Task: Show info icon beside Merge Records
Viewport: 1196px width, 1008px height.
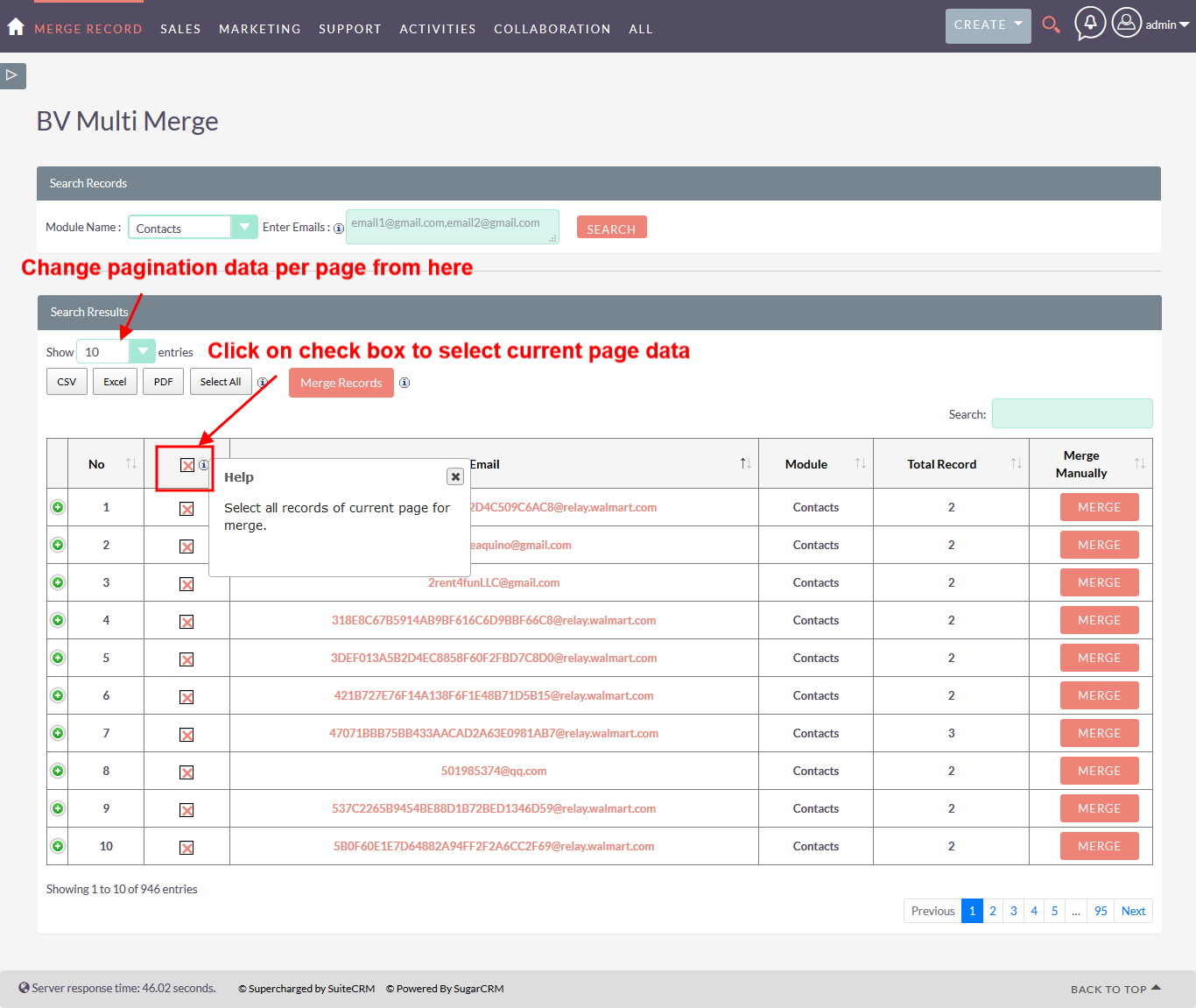Action: click(405, 383)
